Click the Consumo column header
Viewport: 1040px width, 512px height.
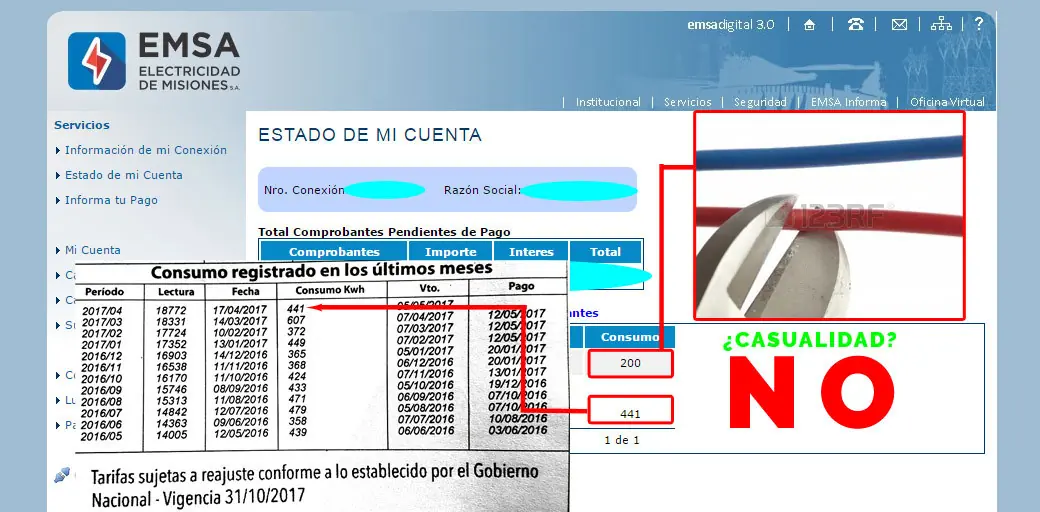pos(629,337)
